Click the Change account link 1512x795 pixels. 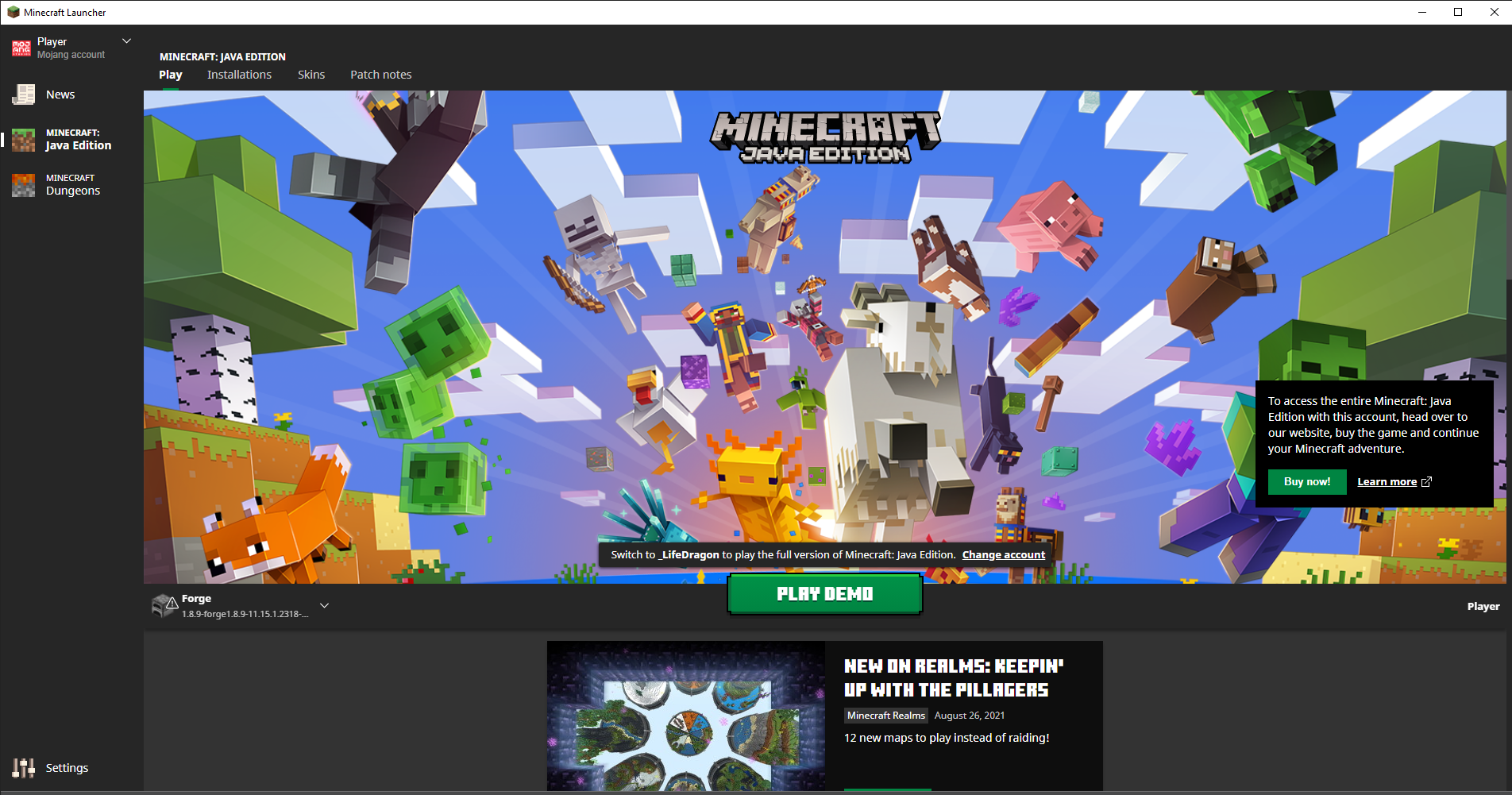[x=1004, y=555]
